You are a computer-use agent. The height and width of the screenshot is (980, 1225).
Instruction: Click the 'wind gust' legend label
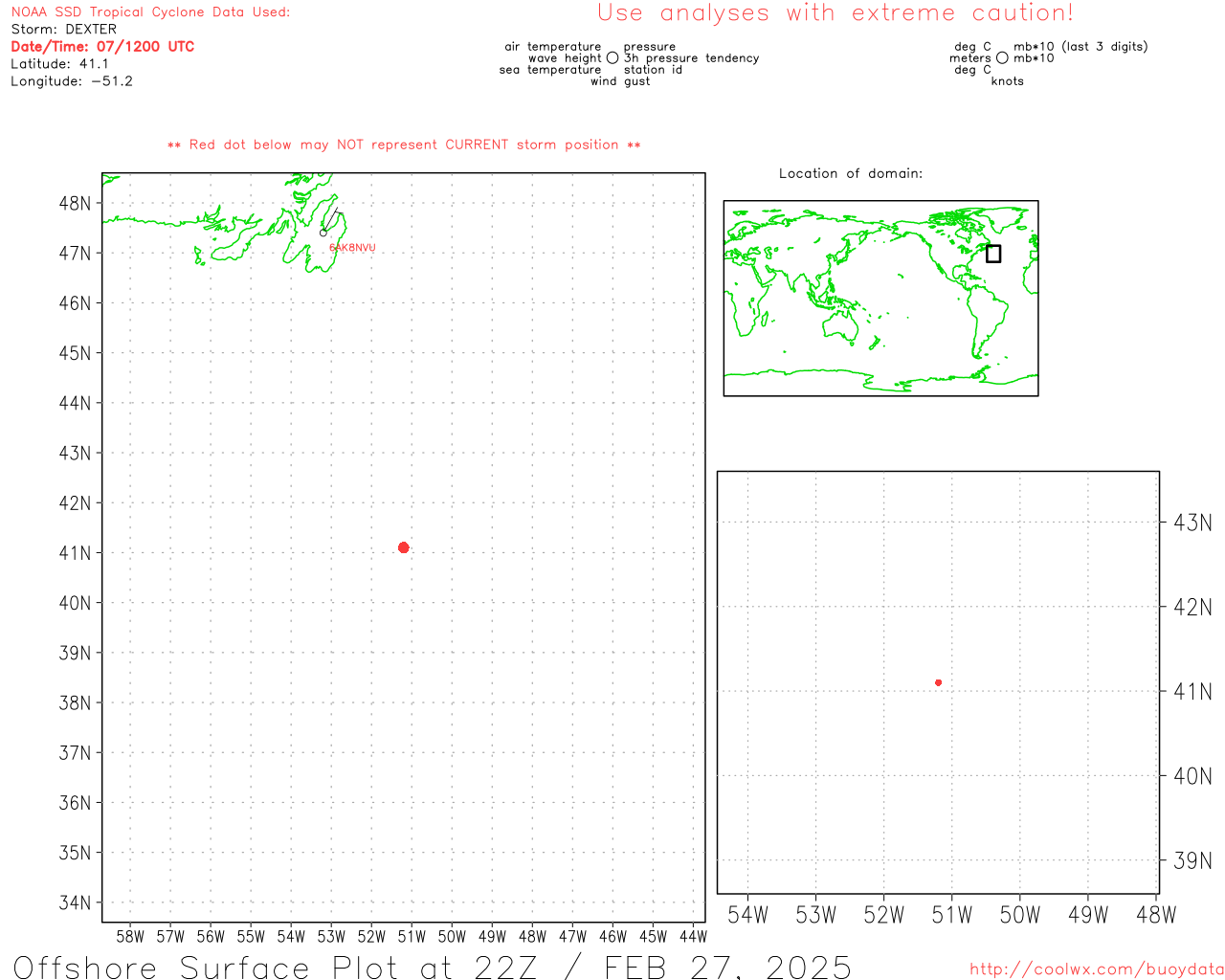coord(620,81)
